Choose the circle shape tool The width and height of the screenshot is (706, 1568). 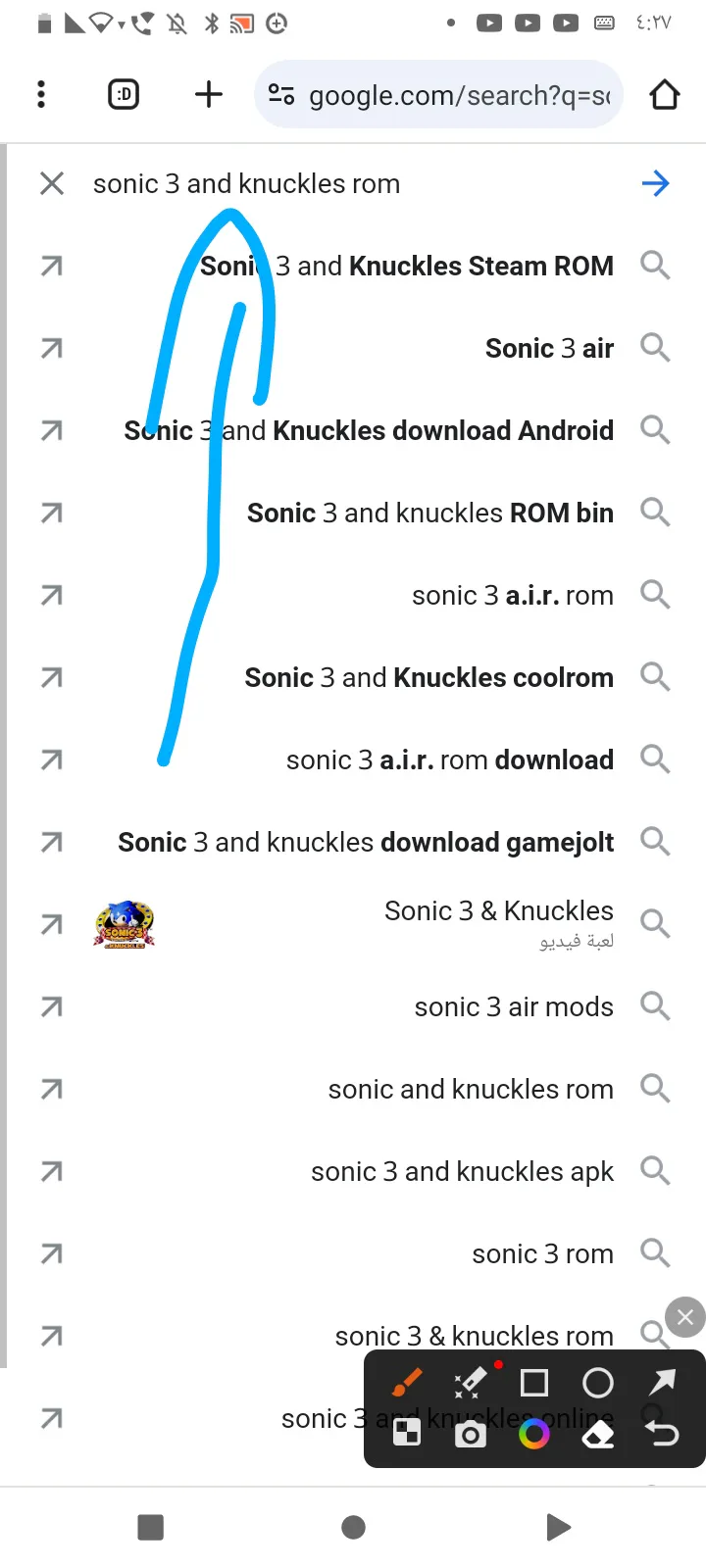(x=598, y=1383)
